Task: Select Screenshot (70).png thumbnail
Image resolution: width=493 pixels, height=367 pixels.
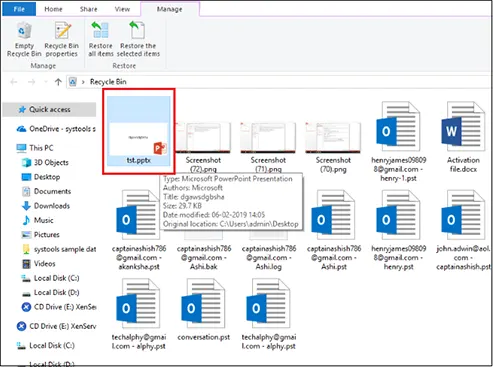Action: pyautogui.click(x=333, y=138)
